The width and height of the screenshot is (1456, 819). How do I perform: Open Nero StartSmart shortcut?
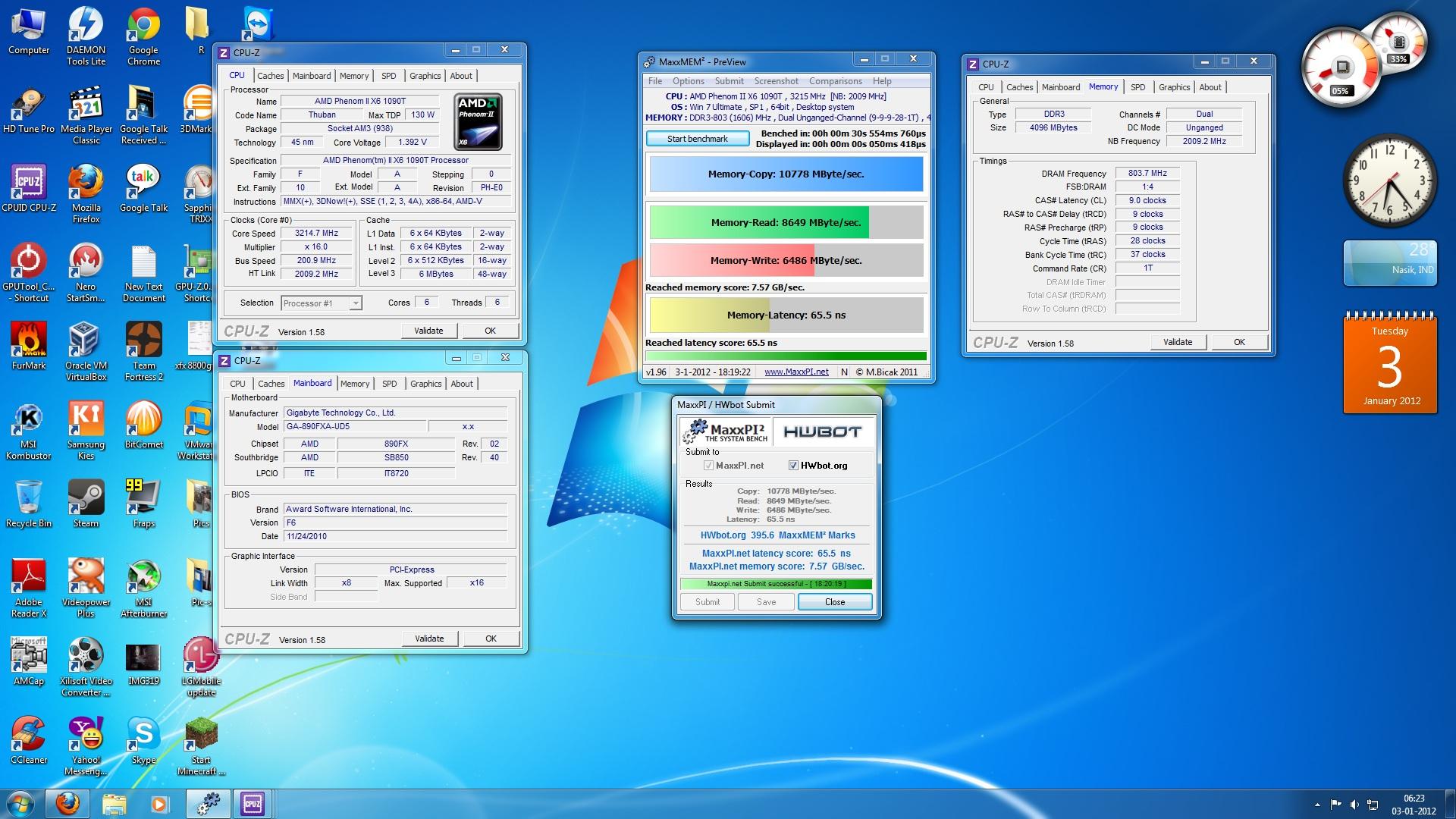tap(86, 273)
